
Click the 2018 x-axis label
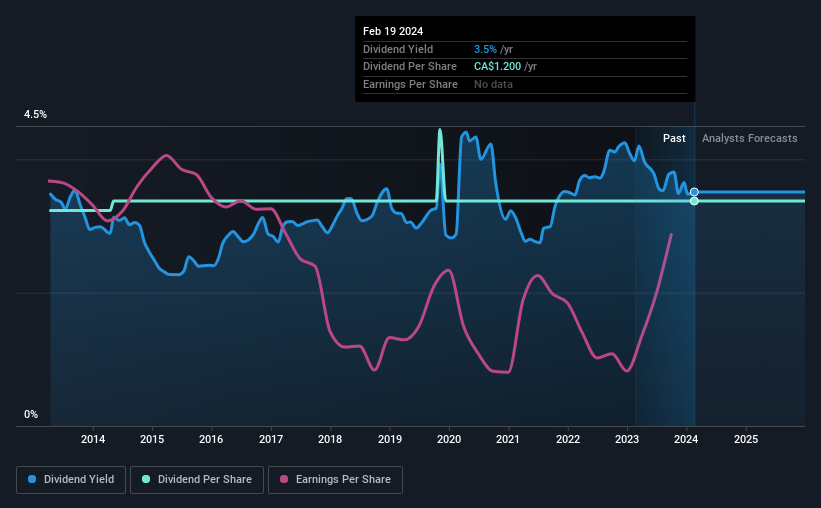330,439
